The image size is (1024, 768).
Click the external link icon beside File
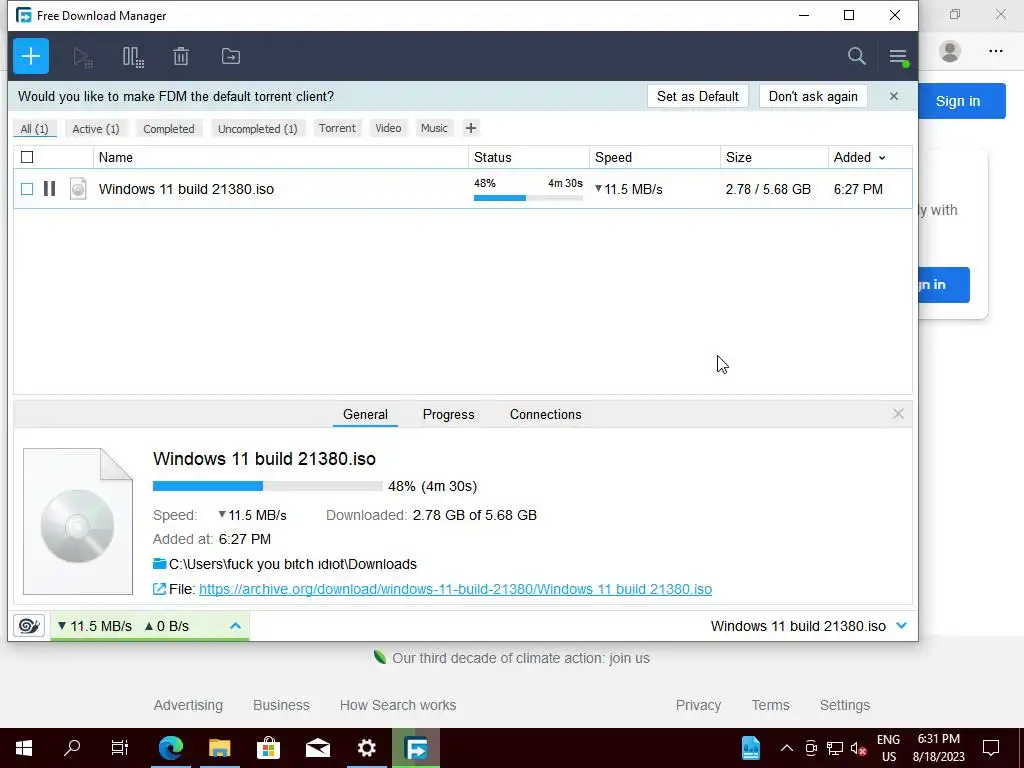click(x=159, y=589)
